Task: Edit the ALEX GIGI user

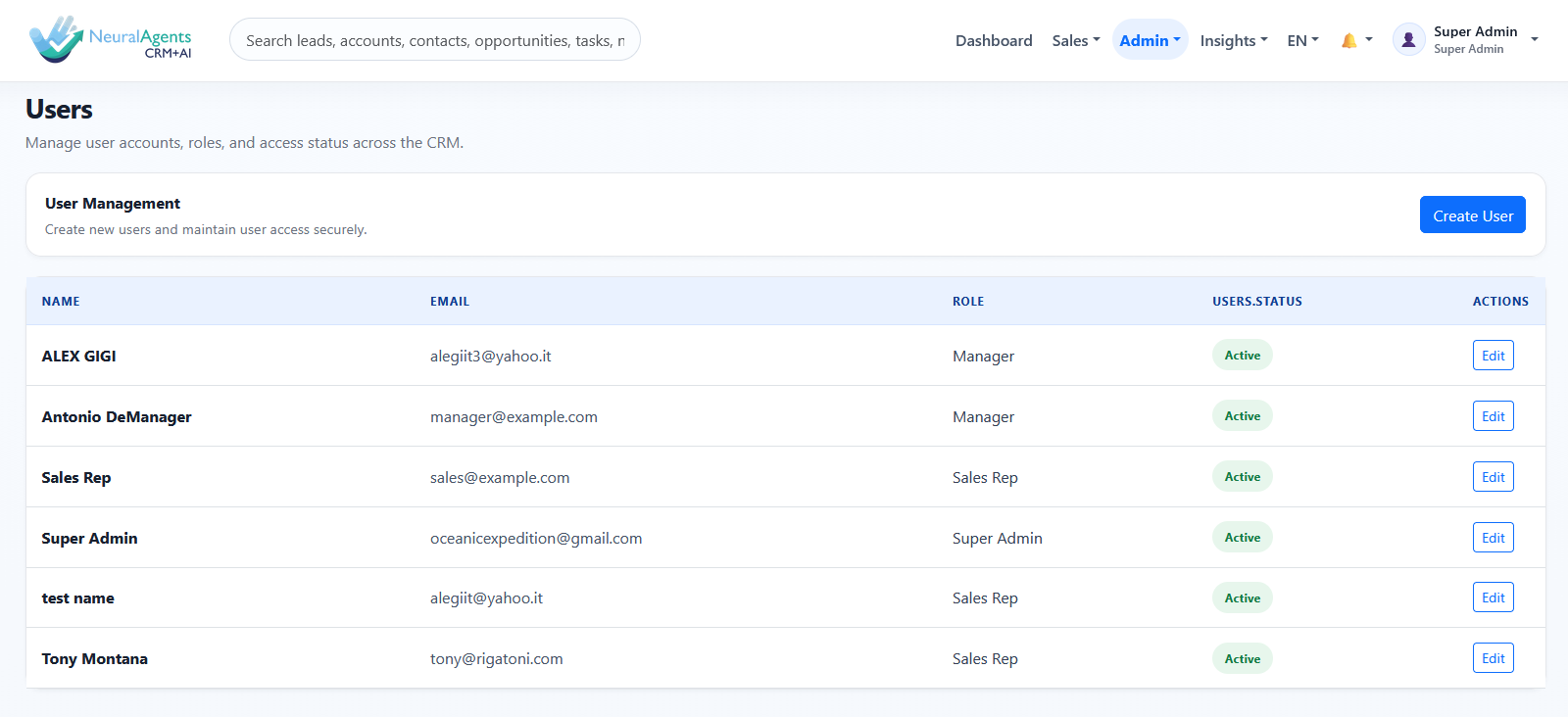Action: 1493,356
